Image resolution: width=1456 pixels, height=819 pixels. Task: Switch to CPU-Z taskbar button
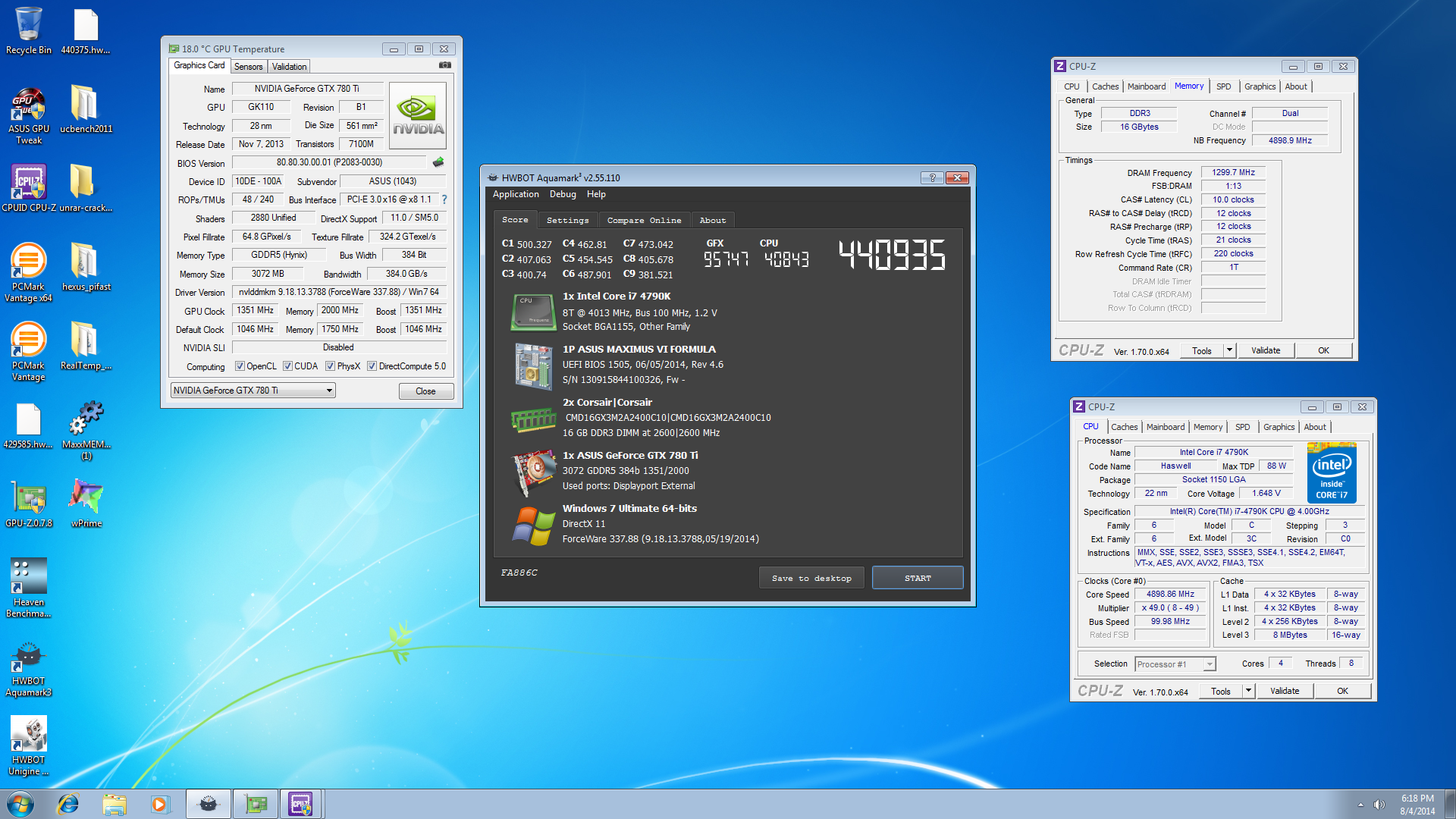click(x=301, y=804)
